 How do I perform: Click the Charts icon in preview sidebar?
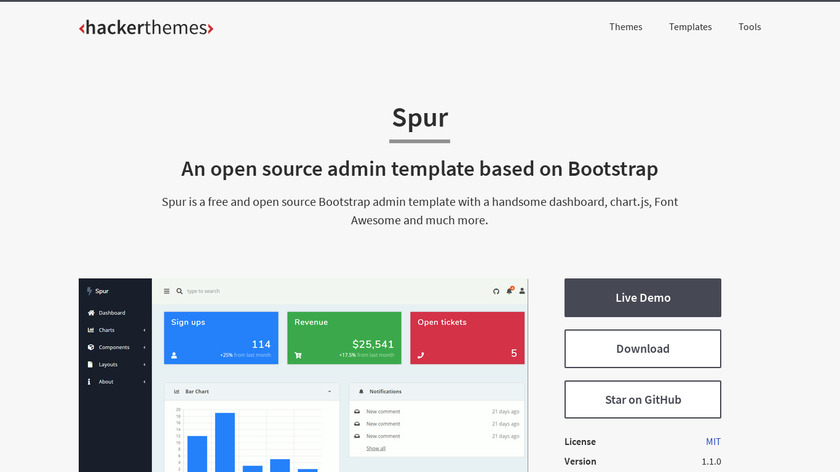(x=91, y=330)
